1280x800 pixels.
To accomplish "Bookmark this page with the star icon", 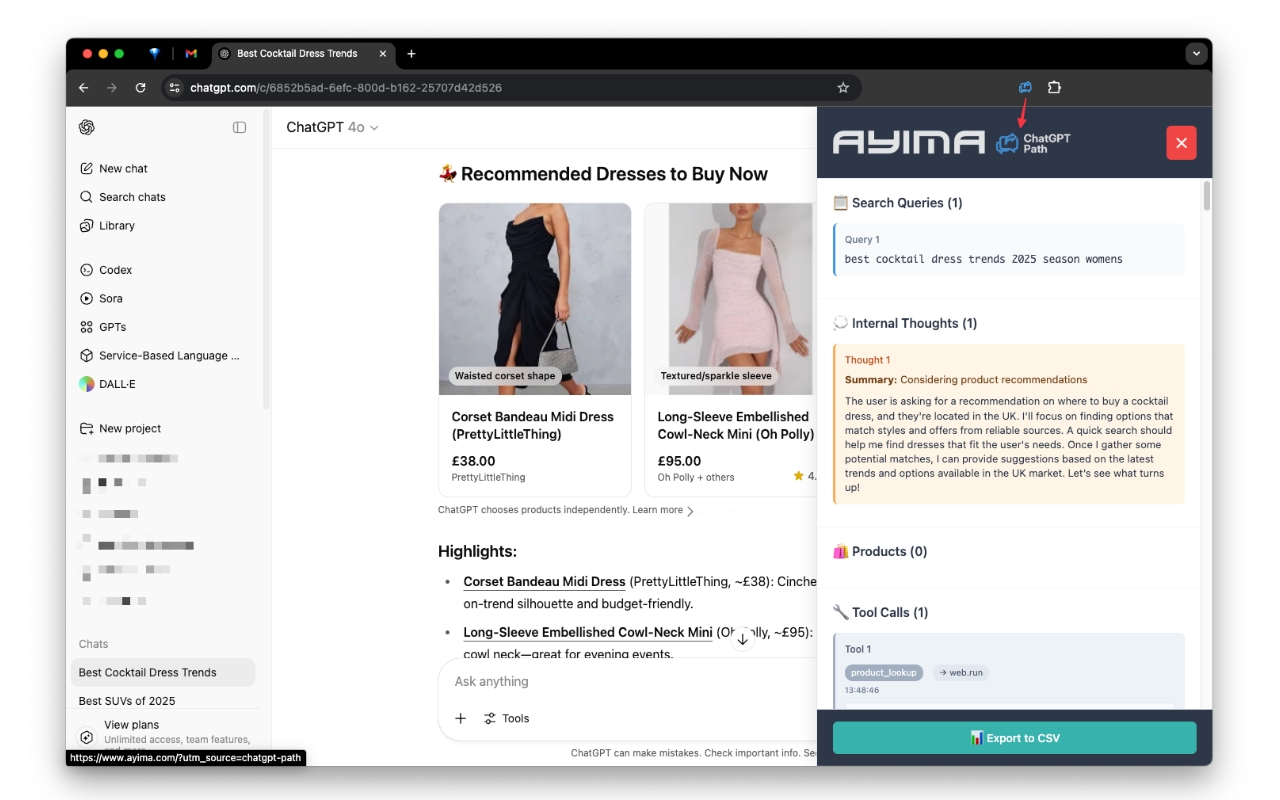I will [x=843, y=88].
